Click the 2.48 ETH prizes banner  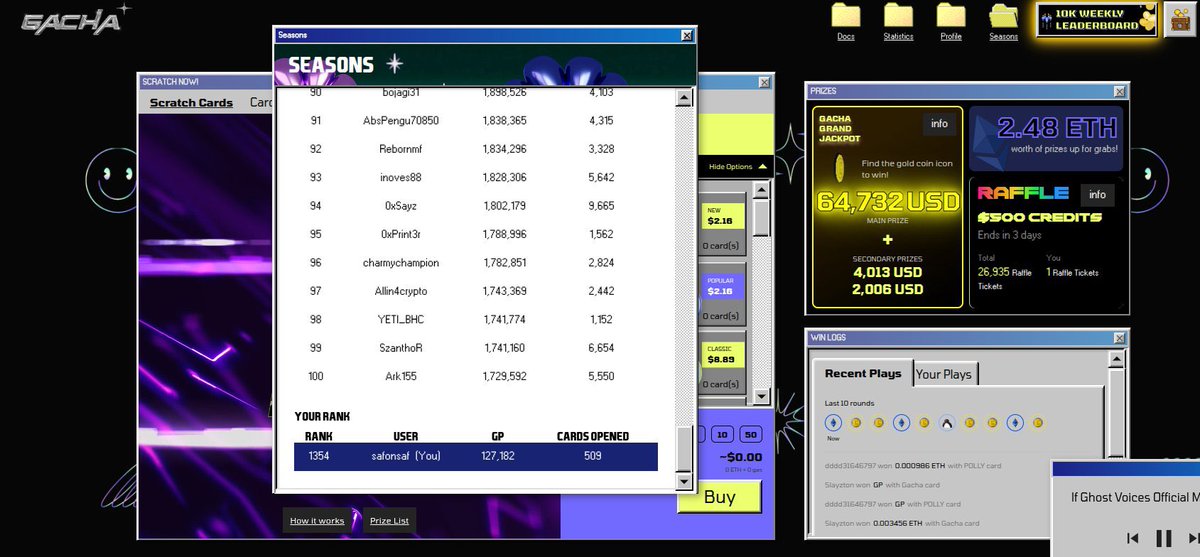(x=1045, y=138)
